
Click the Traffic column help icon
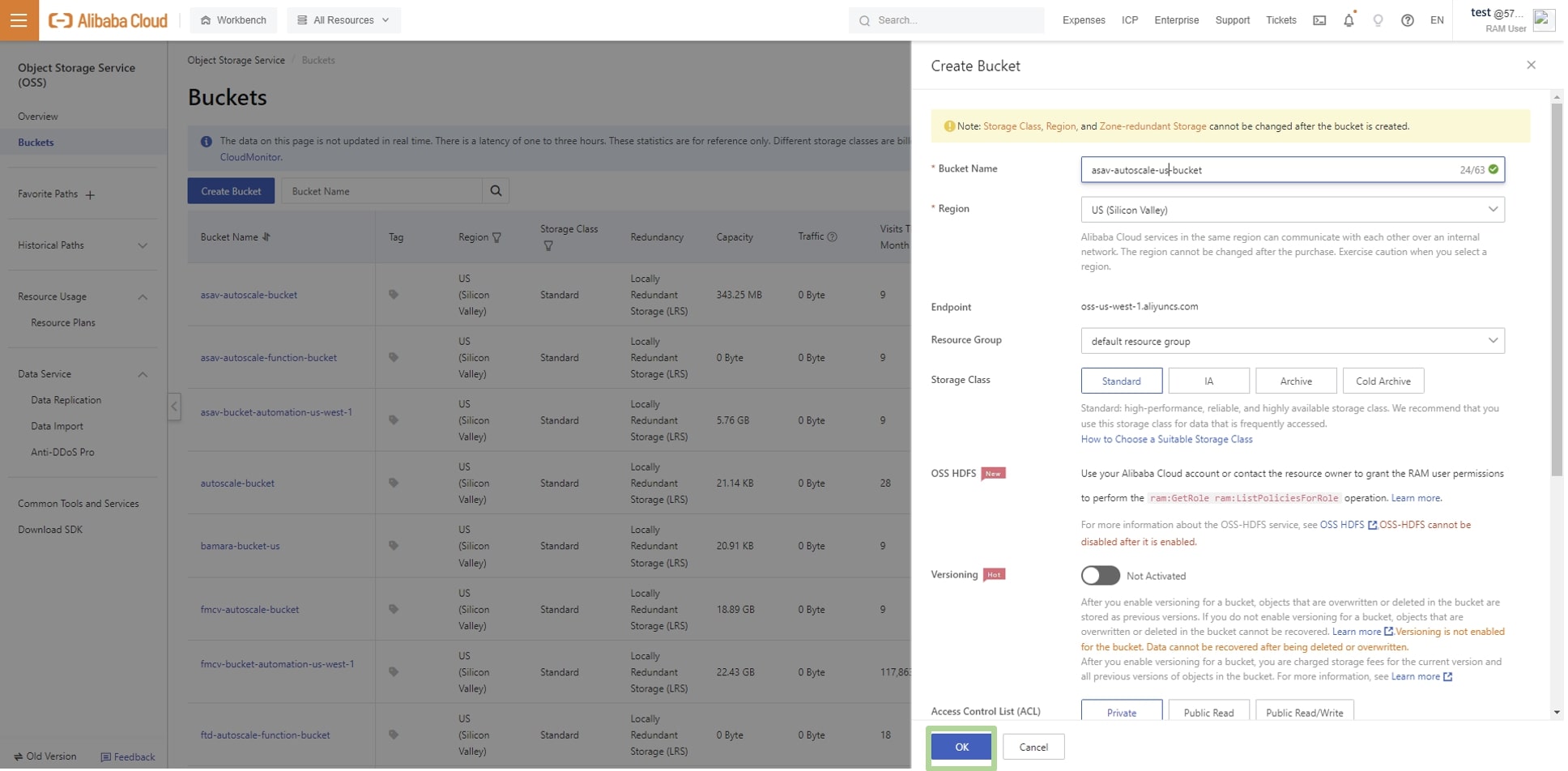pos(832,237)
